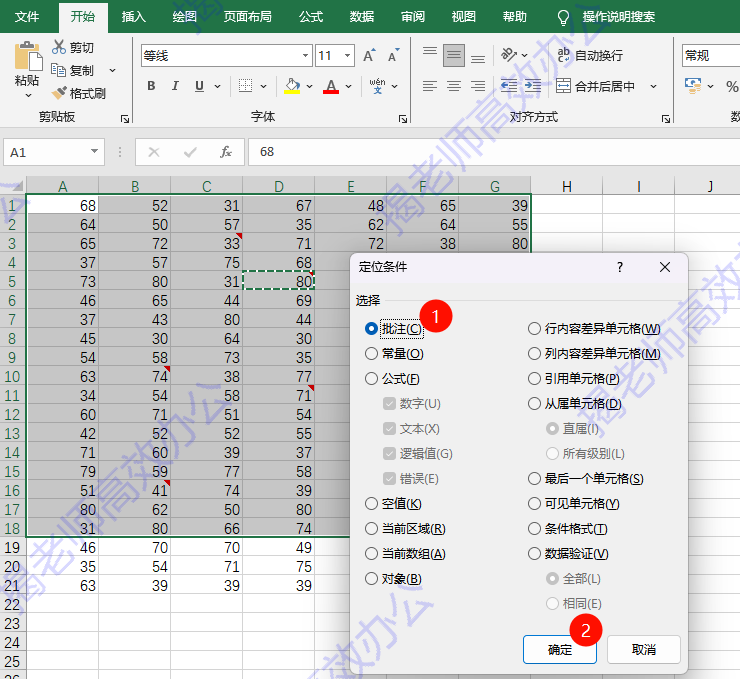Screen dimensions: 740x679
Task: Toggle Italic formatting
Action: [175, 86]
